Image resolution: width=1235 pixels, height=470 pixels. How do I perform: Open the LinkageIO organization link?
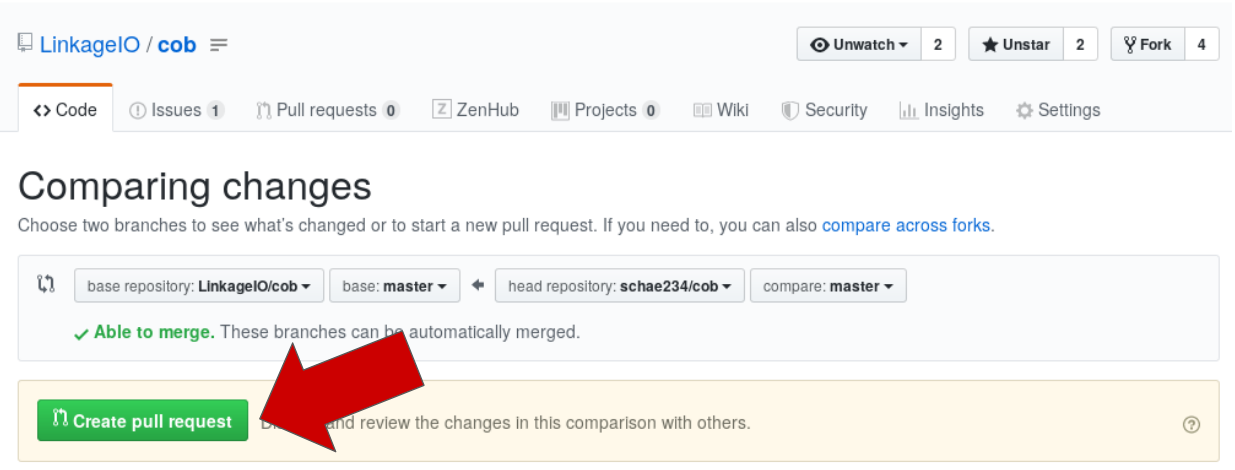click(90, 45)
